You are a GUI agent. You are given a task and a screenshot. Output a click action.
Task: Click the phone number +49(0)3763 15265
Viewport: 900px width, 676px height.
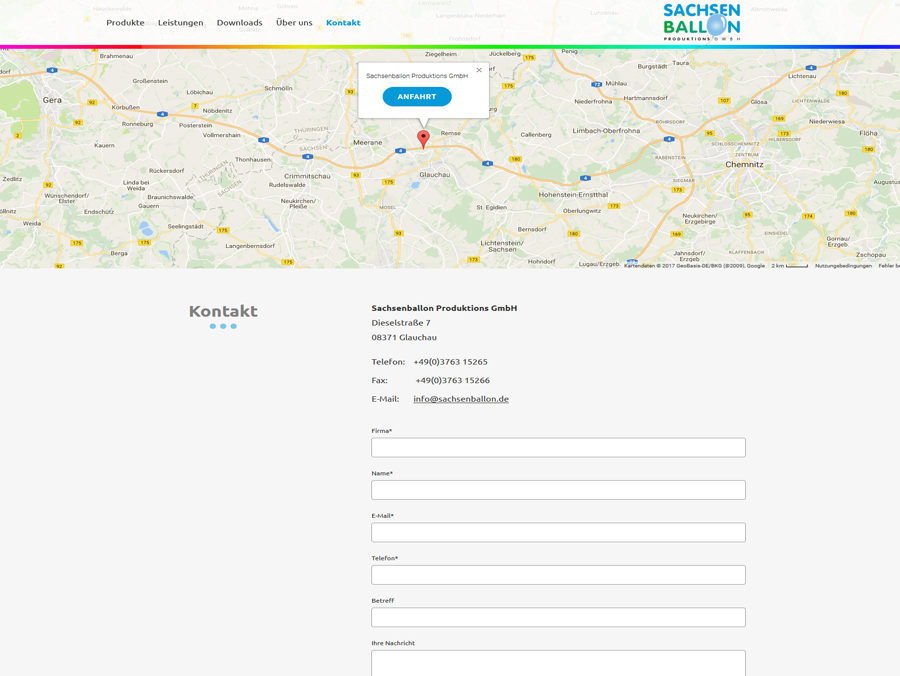(x=450, y=362)
